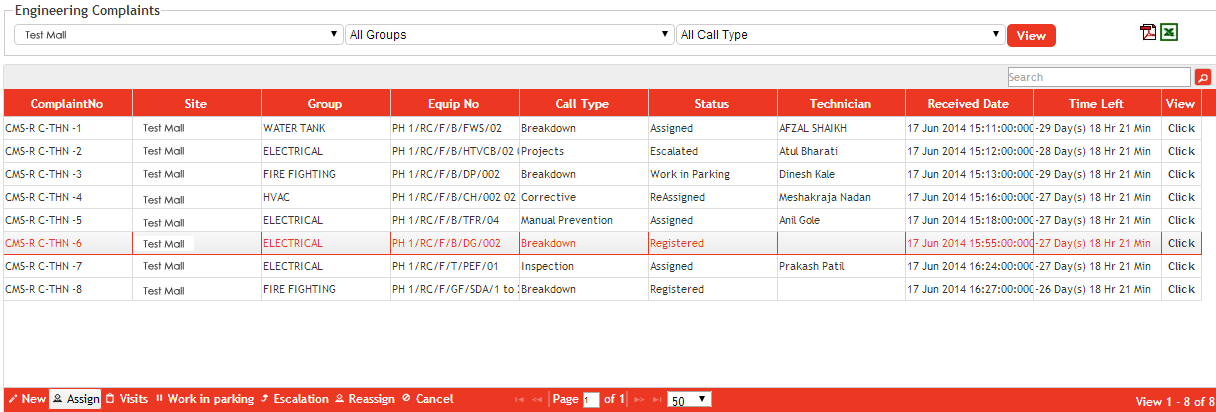This screenshot has width=1216, height=412.
Task: Export complaints to PDF icon
Action: [1148, 33]
